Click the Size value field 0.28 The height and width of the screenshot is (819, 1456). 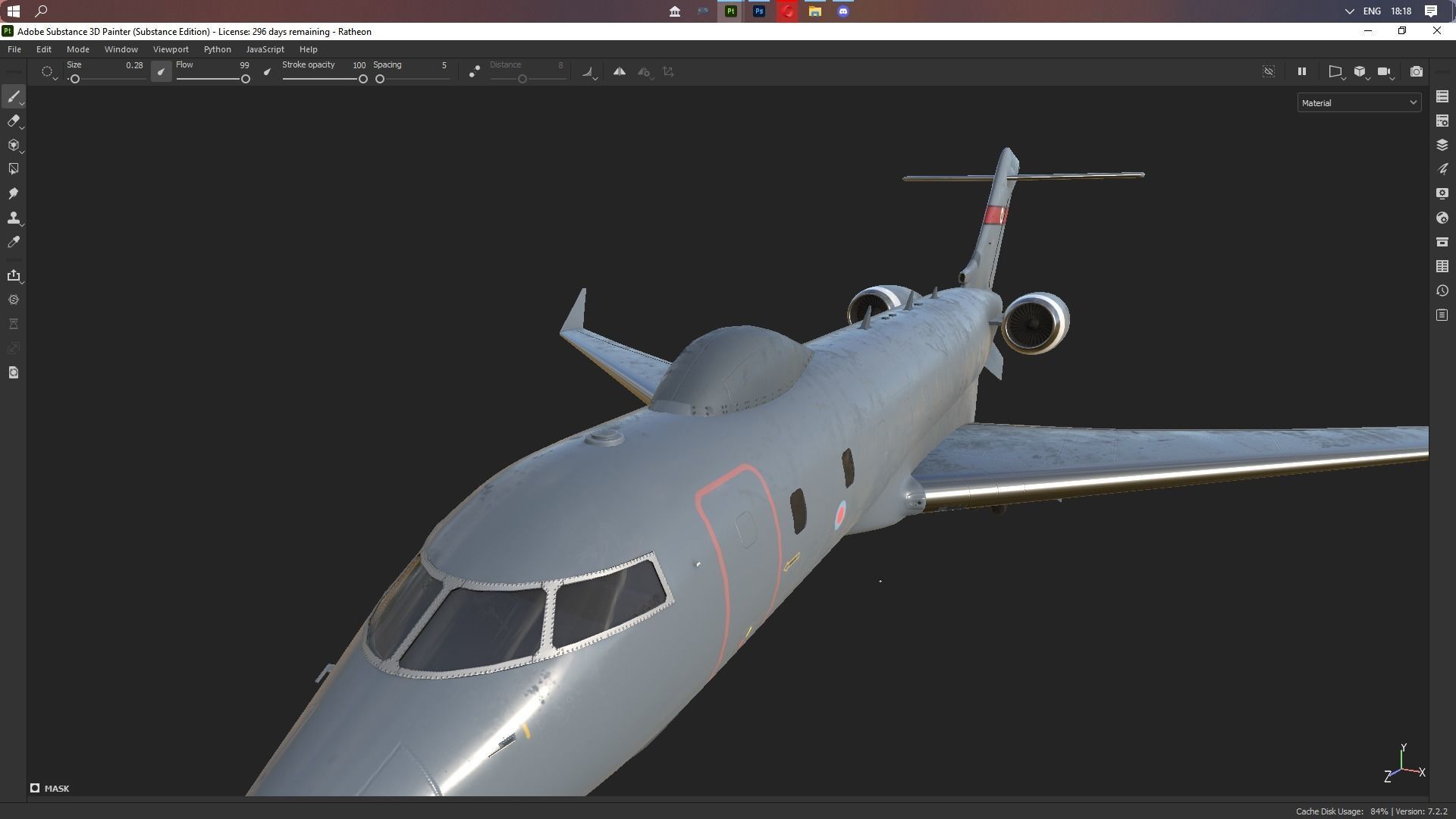point(134,65)
